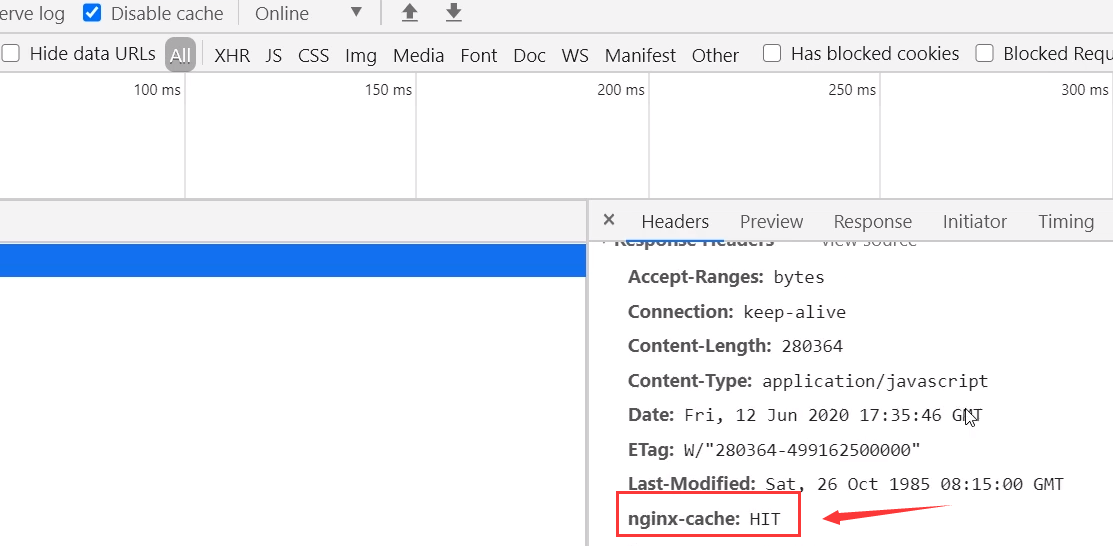Select the All filter button

(x=180, y=55)
